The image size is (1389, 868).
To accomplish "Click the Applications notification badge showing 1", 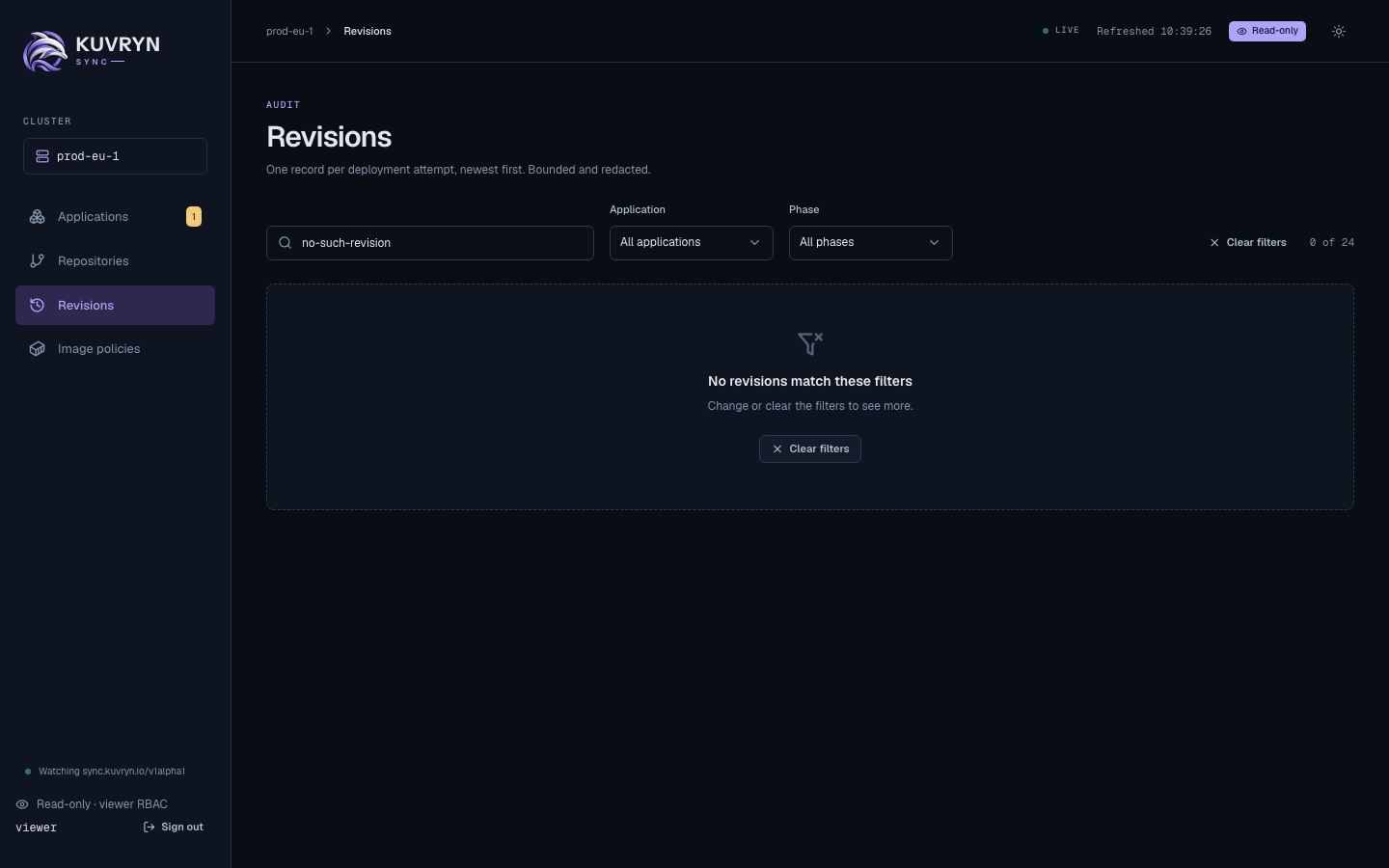I will click(194, 217).
